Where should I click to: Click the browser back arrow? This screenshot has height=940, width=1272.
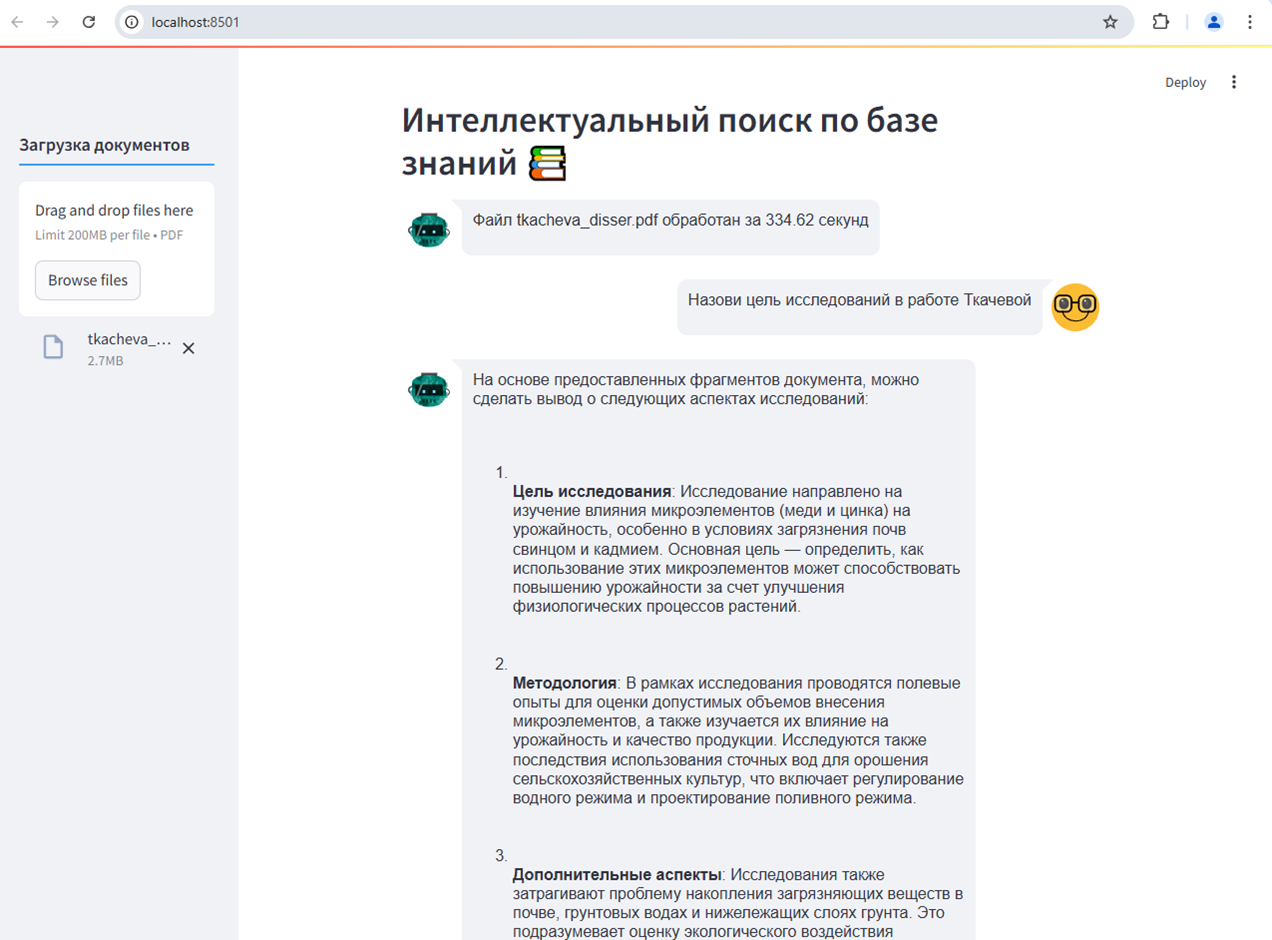pos(17,22)
